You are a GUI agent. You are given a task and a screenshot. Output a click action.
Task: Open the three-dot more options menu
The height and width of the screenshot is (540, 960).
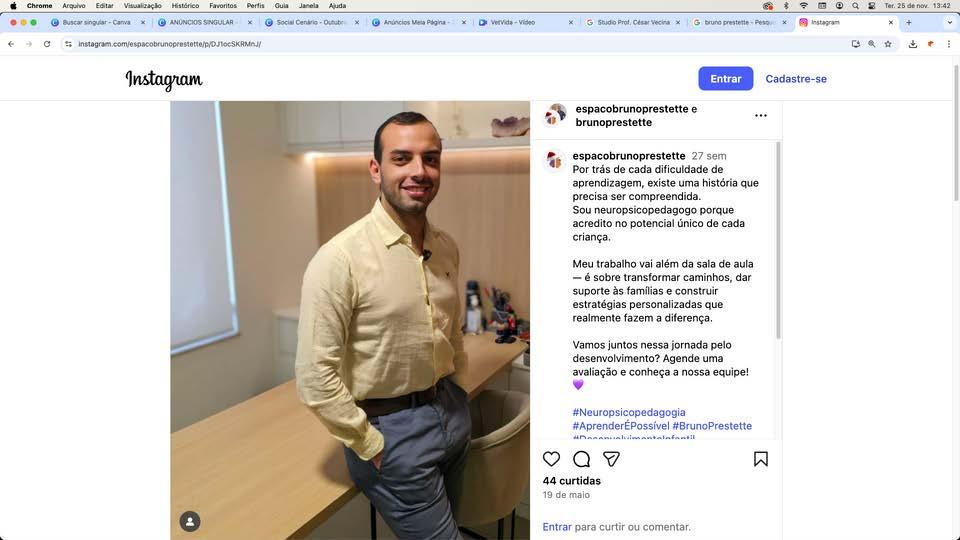coord(760,115)
